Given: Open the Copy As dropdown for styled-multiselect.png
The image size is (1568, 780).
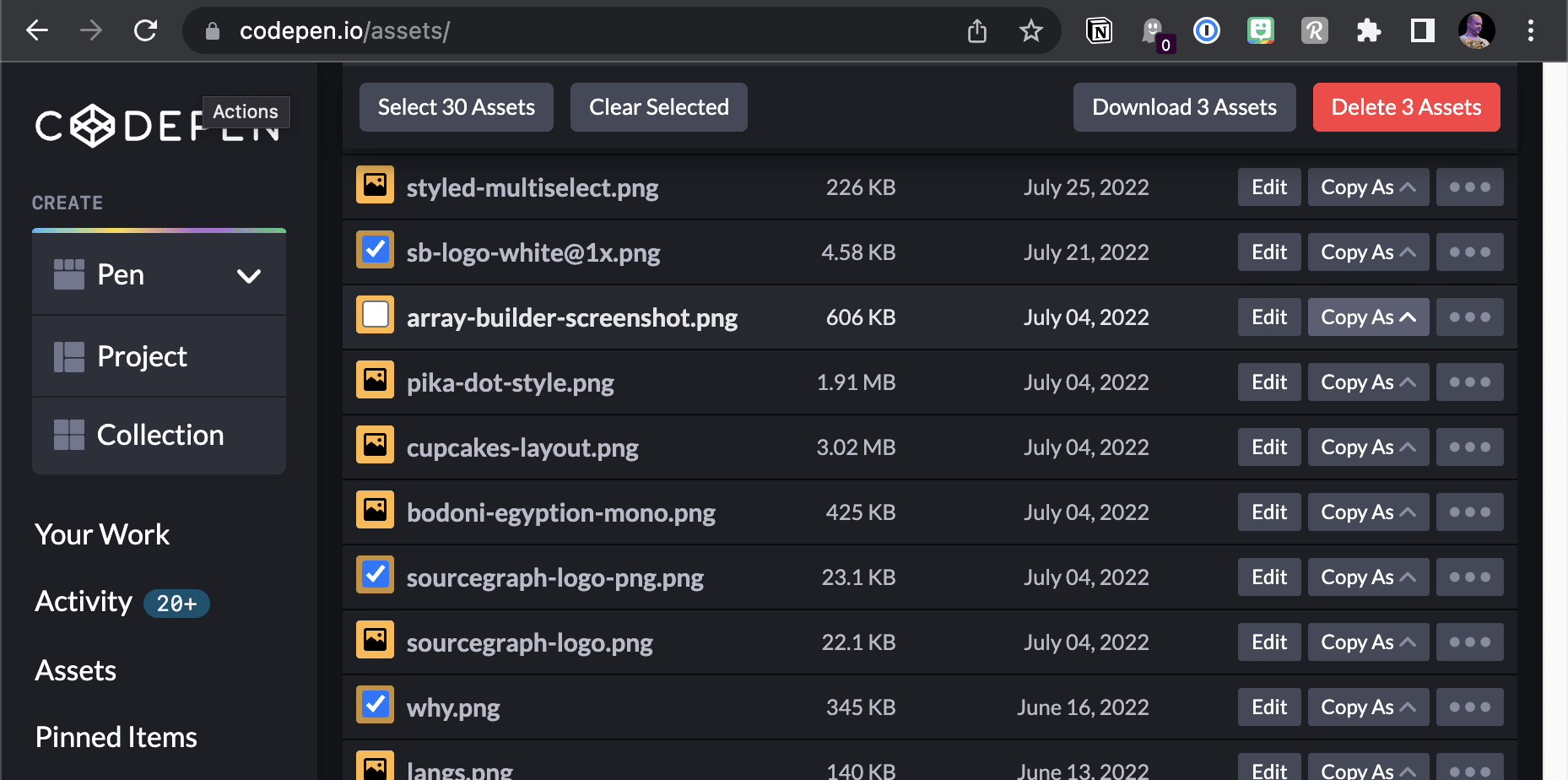Looking at the screenshot, I should (1368, 187).
